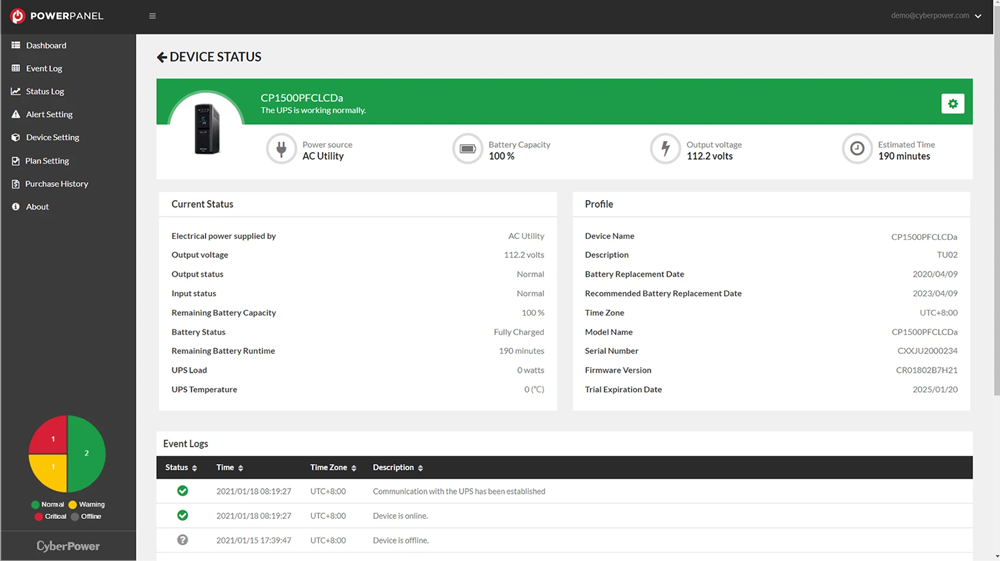Sort event logs by Description column
The image size is (1000, 561).
398,467
